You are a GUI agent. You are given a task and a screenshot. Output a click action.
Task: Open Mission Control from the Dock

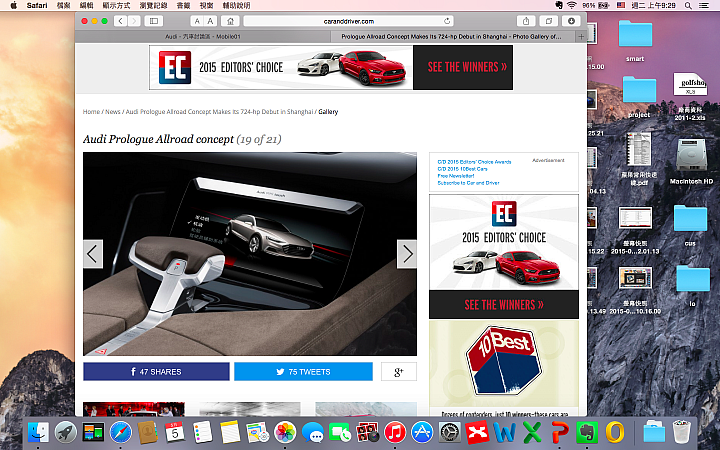[x=93, y=432]
